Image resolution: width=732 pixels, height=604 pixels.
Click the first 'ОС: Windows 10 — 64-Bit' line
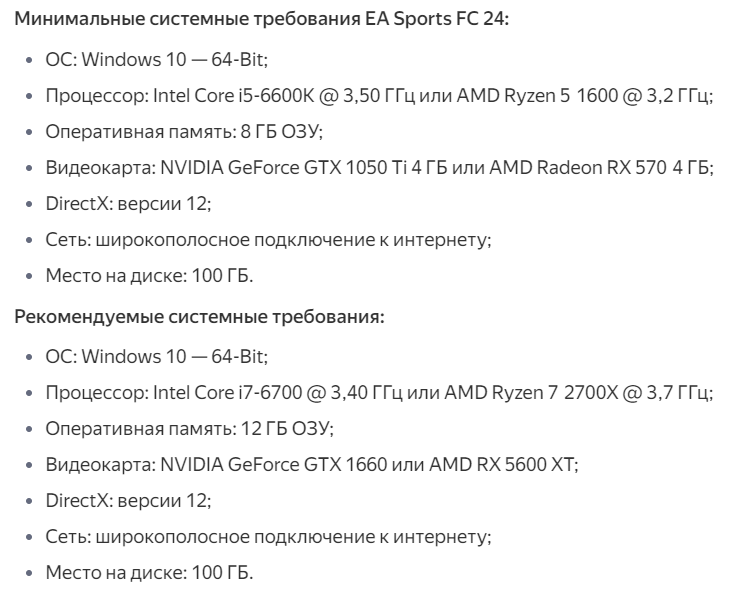pyautogui.click(x=156, y=60)
